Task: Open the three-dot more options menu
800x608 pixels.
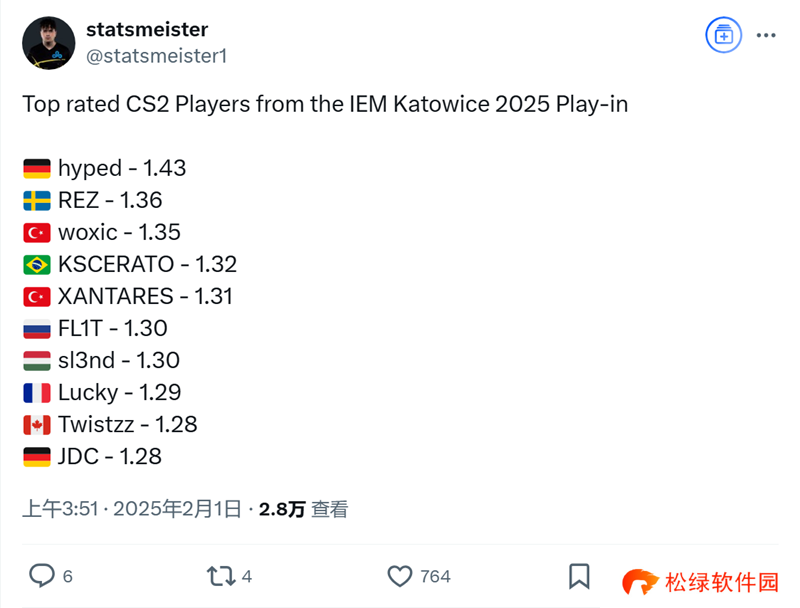Action: [766, 35]
